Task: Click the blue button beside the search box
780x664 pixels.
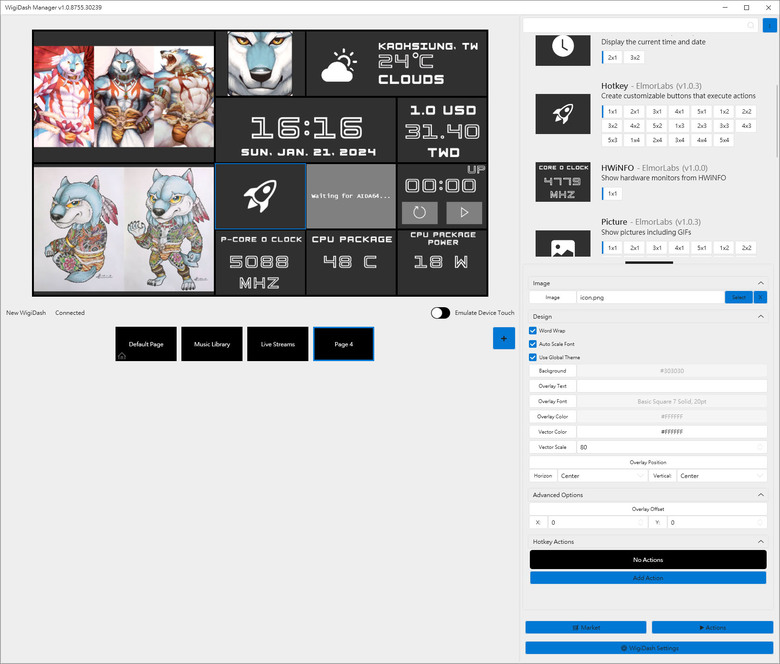Action: click(x=769, y=25)
